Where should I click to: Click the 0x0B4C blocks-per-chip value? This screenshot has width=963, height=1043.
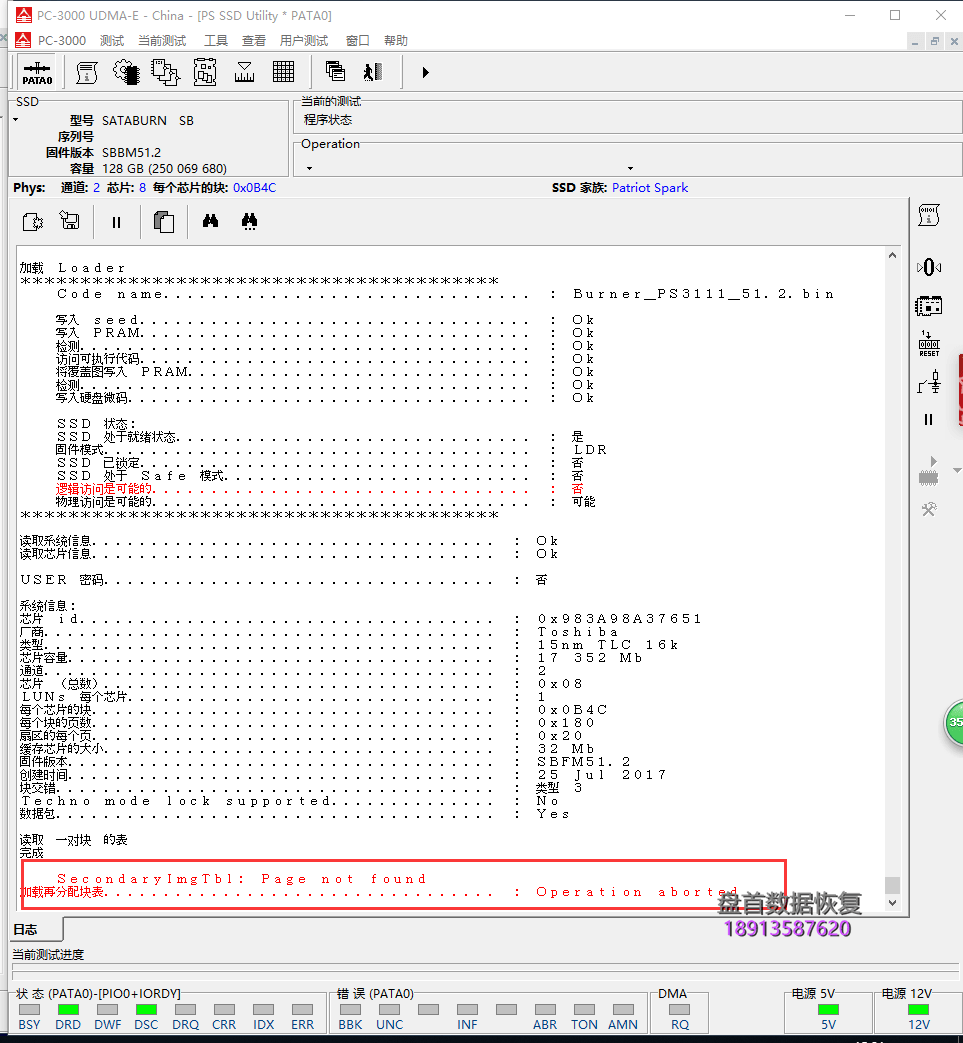[255, 188]
